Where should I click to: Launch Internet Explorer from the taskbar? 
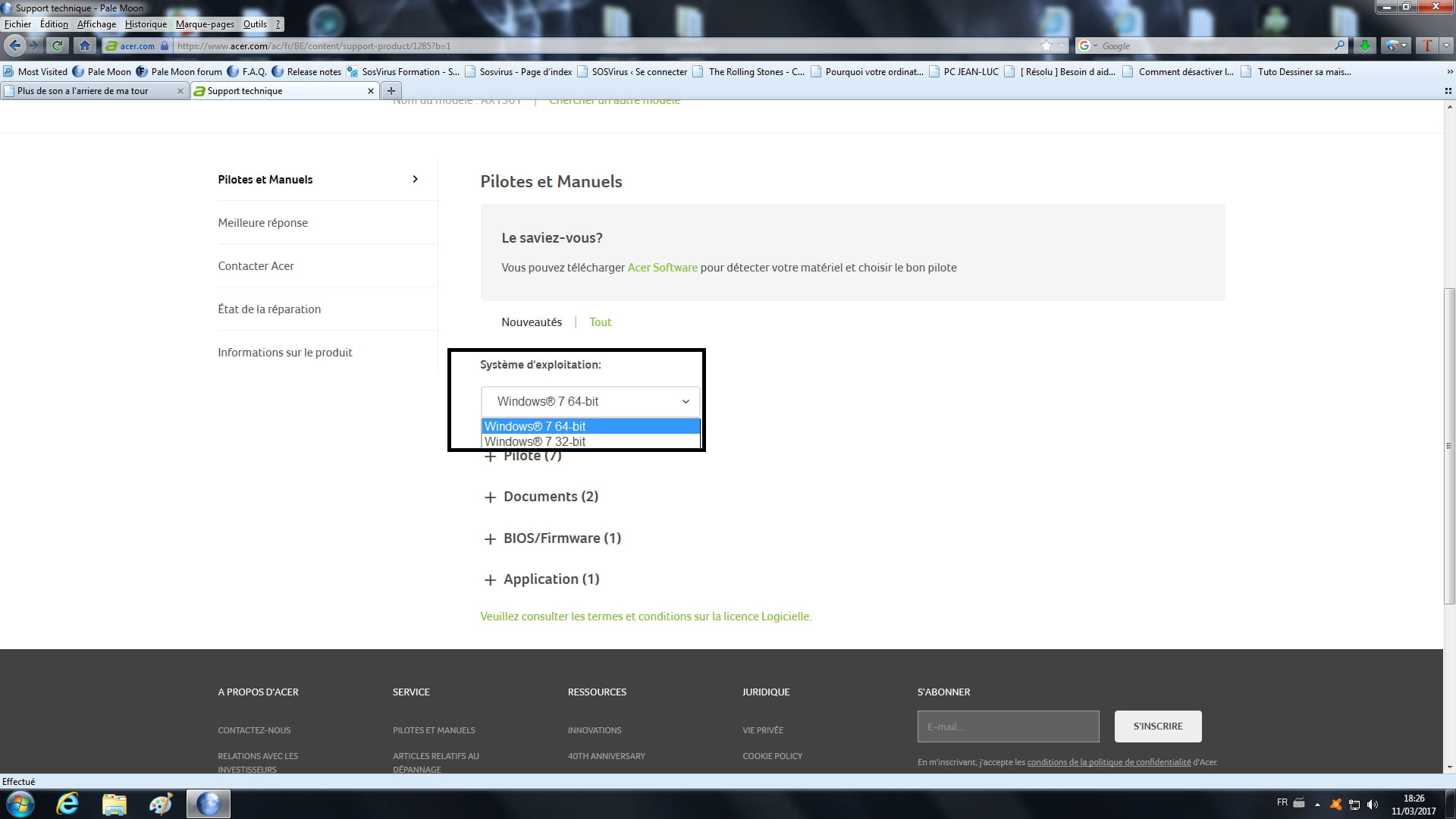coord(67,804)
